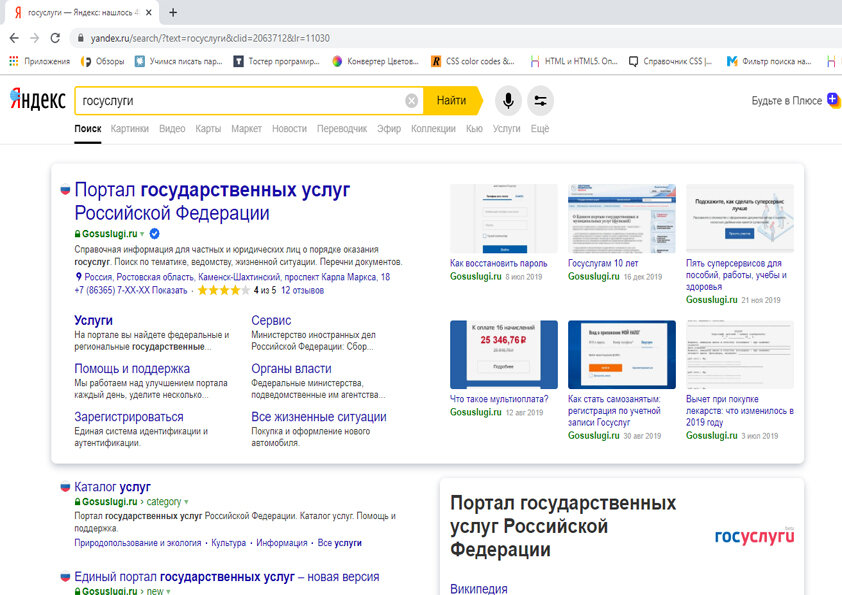Screen dimensions: 842x595
Task: Open Как стать самозанятым article link
Action: tap(614, 411)
